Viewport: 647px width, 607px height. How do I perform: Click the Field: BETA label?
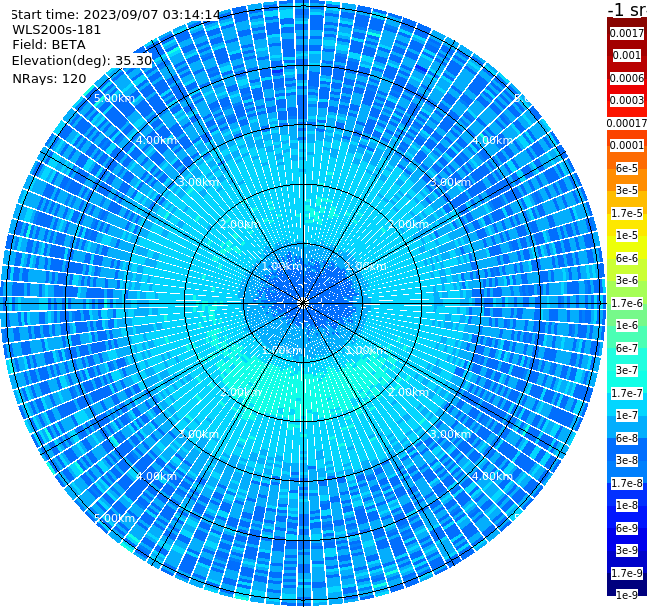[49, 45]
